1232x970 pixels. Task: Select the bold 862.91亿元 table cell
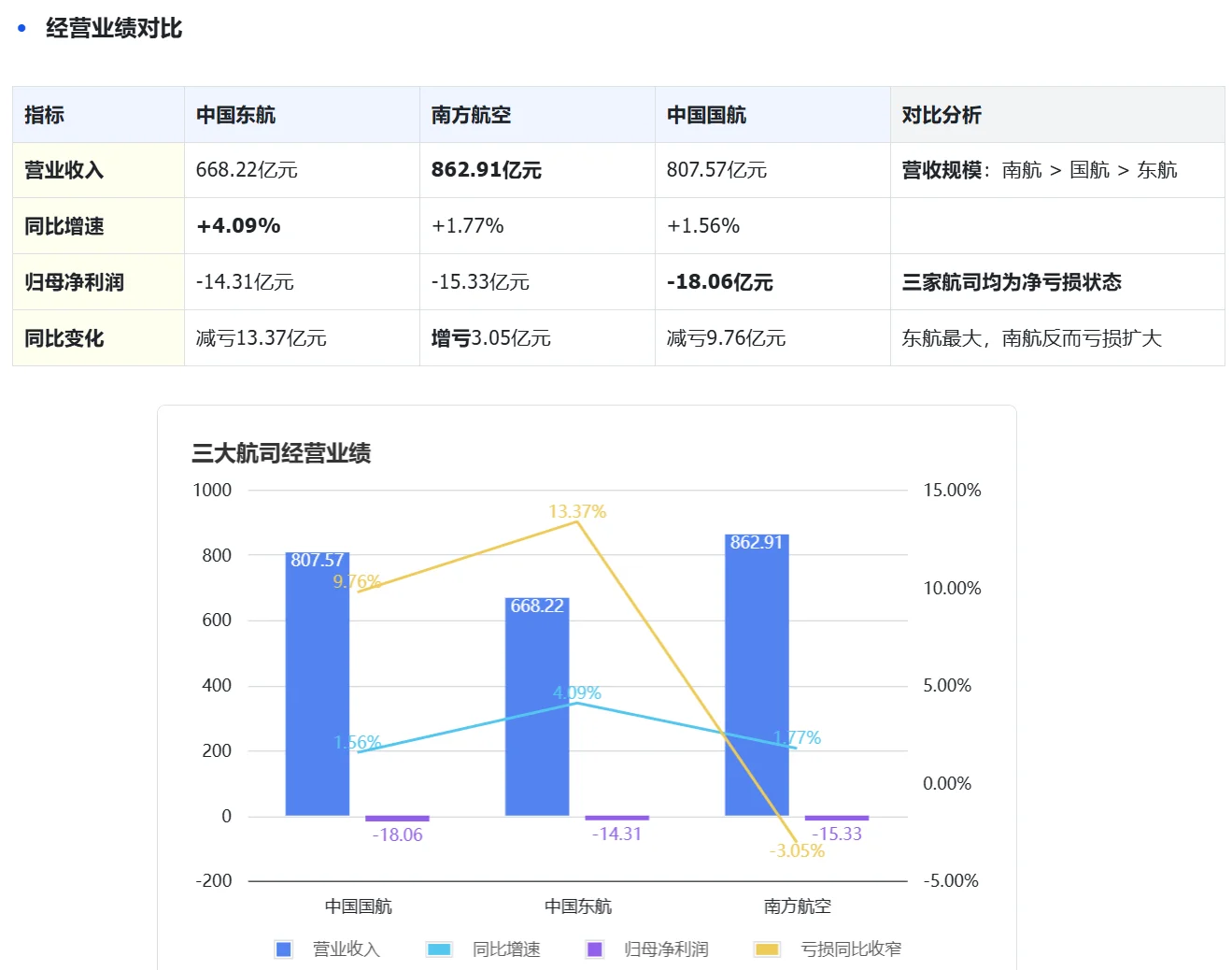point(537,170)
